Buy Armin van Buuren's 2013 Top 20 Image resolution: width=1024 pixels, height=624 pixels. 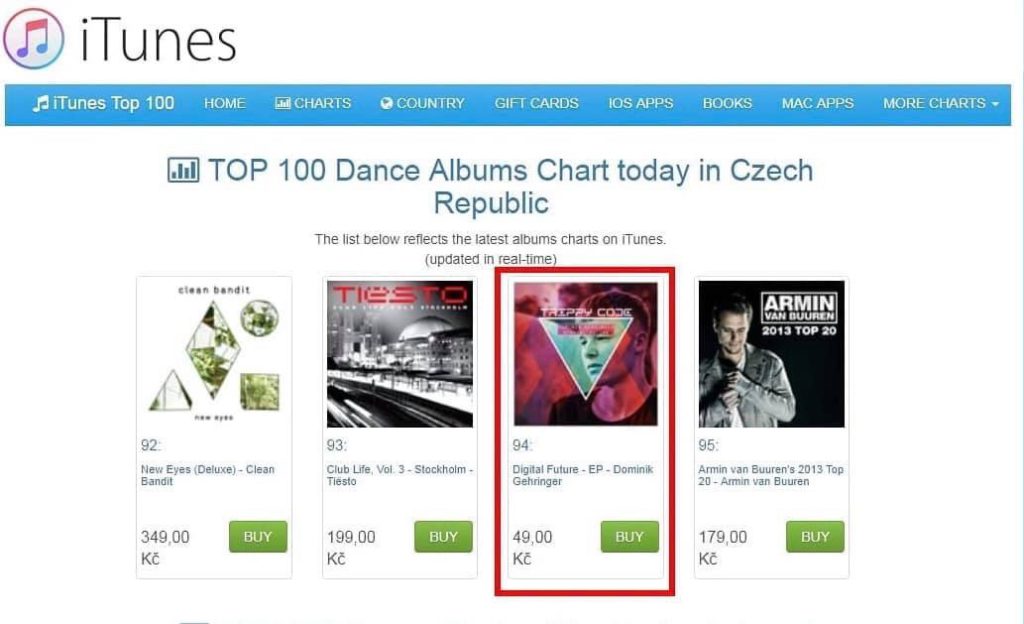(x=816, y=537)
